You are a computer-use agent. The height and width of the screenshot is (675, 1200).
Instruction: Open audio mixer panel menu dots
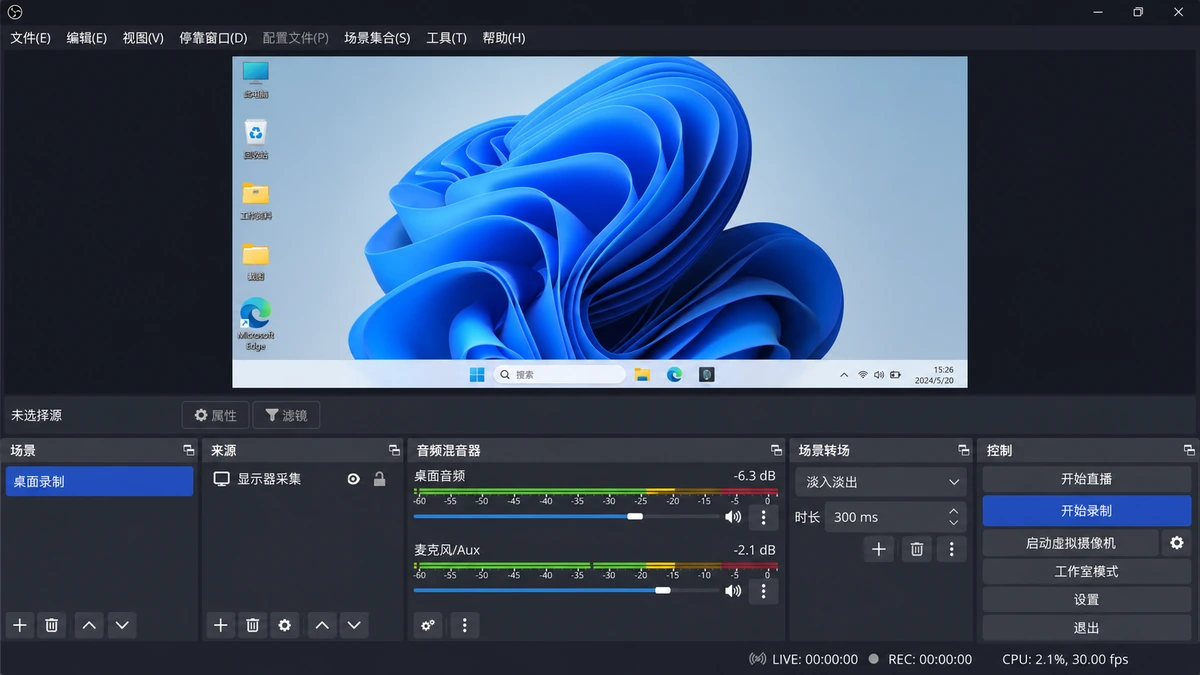click(x=464, y=625)
